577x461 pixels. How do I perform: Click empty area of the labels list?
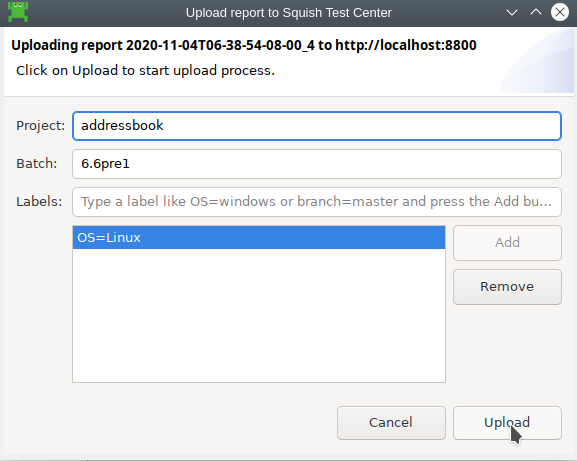[x=259, y=315]
